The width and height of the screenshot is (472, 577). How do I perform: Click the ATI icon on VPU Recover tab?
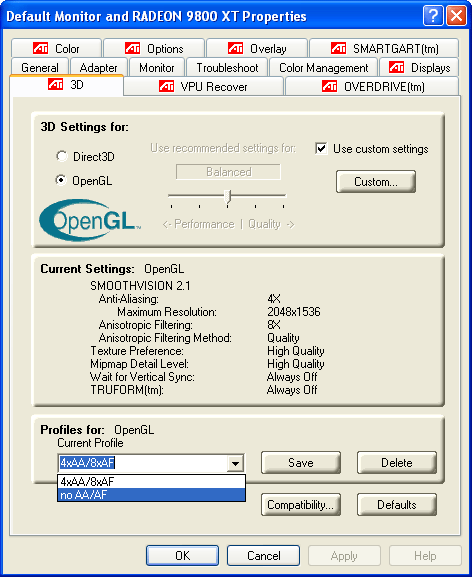[x=166, y=86]
